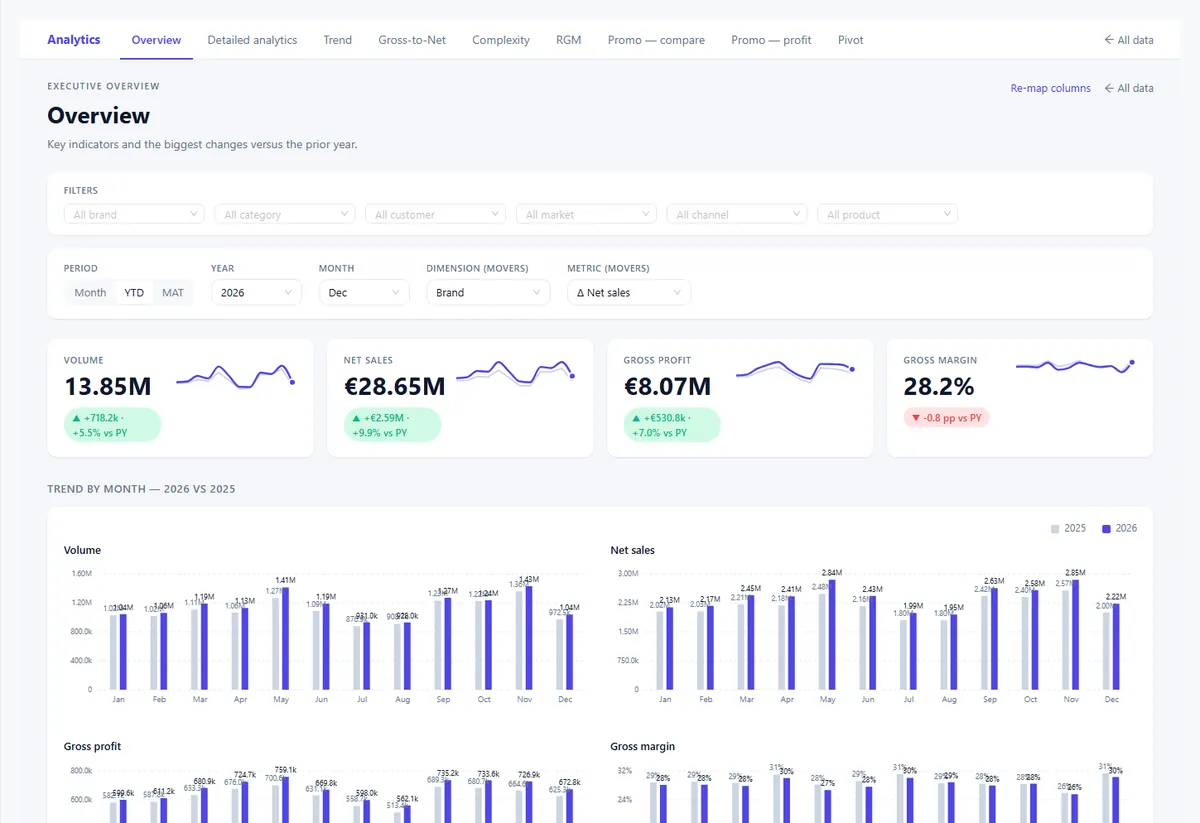Click the Gross margin chart title
Screen dimensions: 1200x823
click(643, 746)
